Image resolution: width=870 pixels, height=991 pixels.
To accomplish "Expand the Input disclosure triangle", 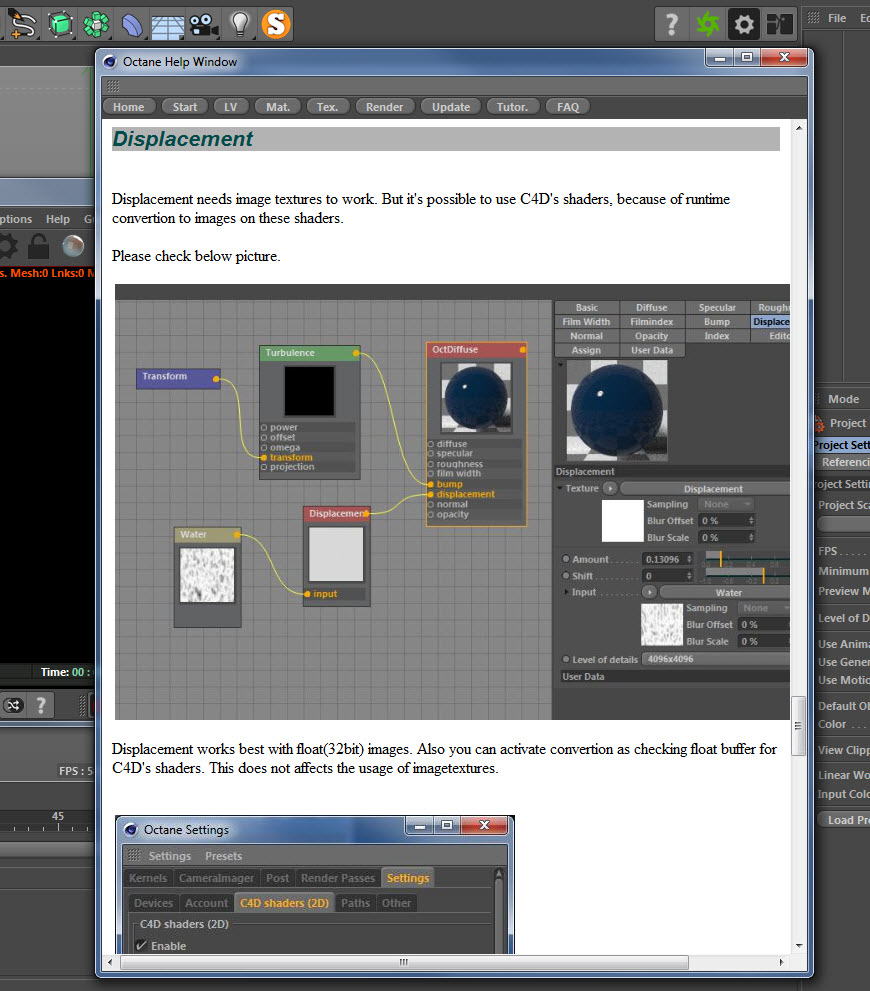I will (566, 592).
